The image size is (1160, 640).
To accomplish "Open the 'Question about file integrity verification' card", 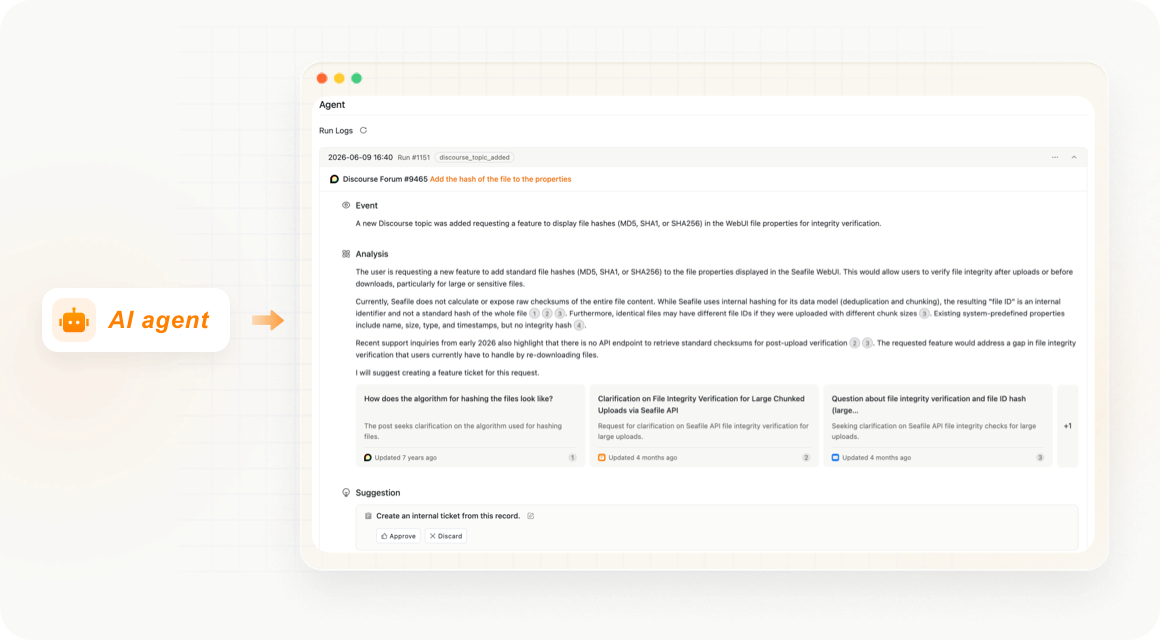I will tap(938, 426).
